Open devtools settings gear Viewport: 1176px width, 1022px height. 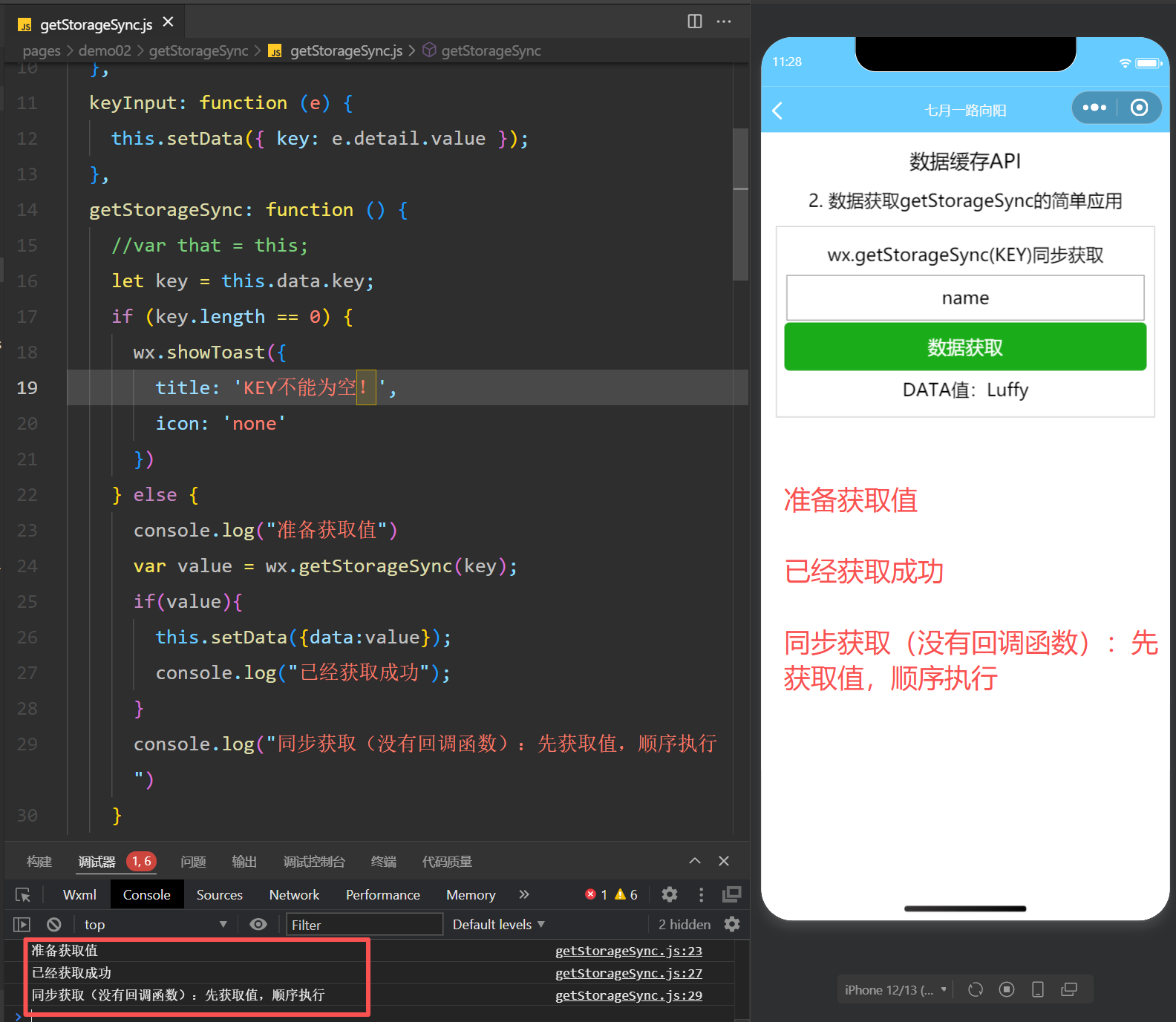670,894
